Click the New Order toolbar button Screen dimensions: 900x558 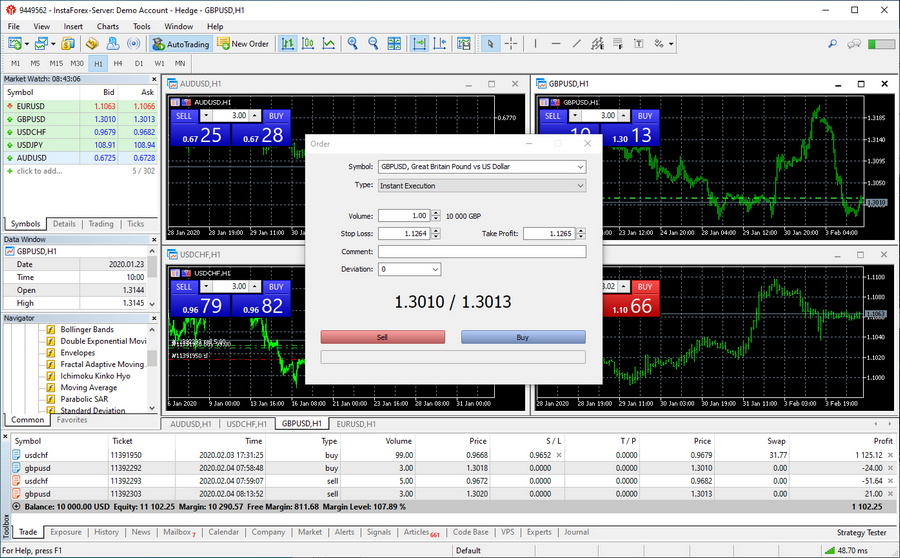coord(243,44)
